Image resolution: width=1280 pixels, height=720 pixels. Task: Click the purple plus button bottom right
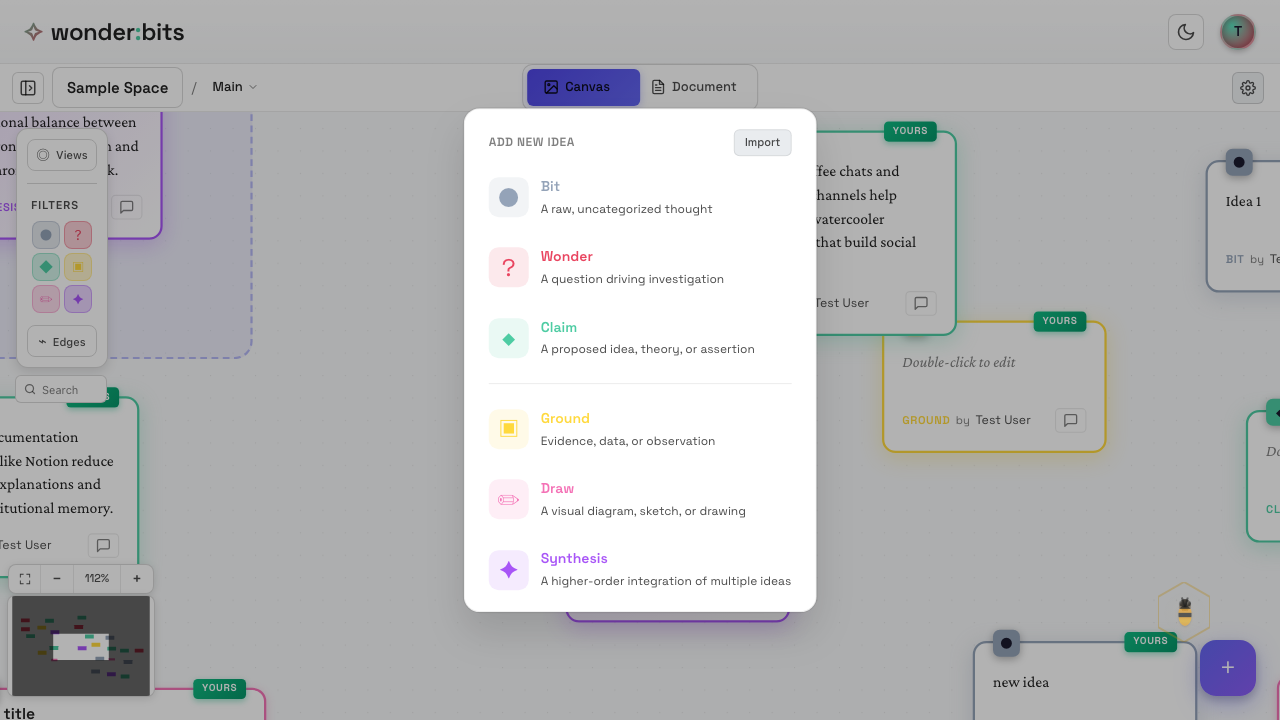1227,667
